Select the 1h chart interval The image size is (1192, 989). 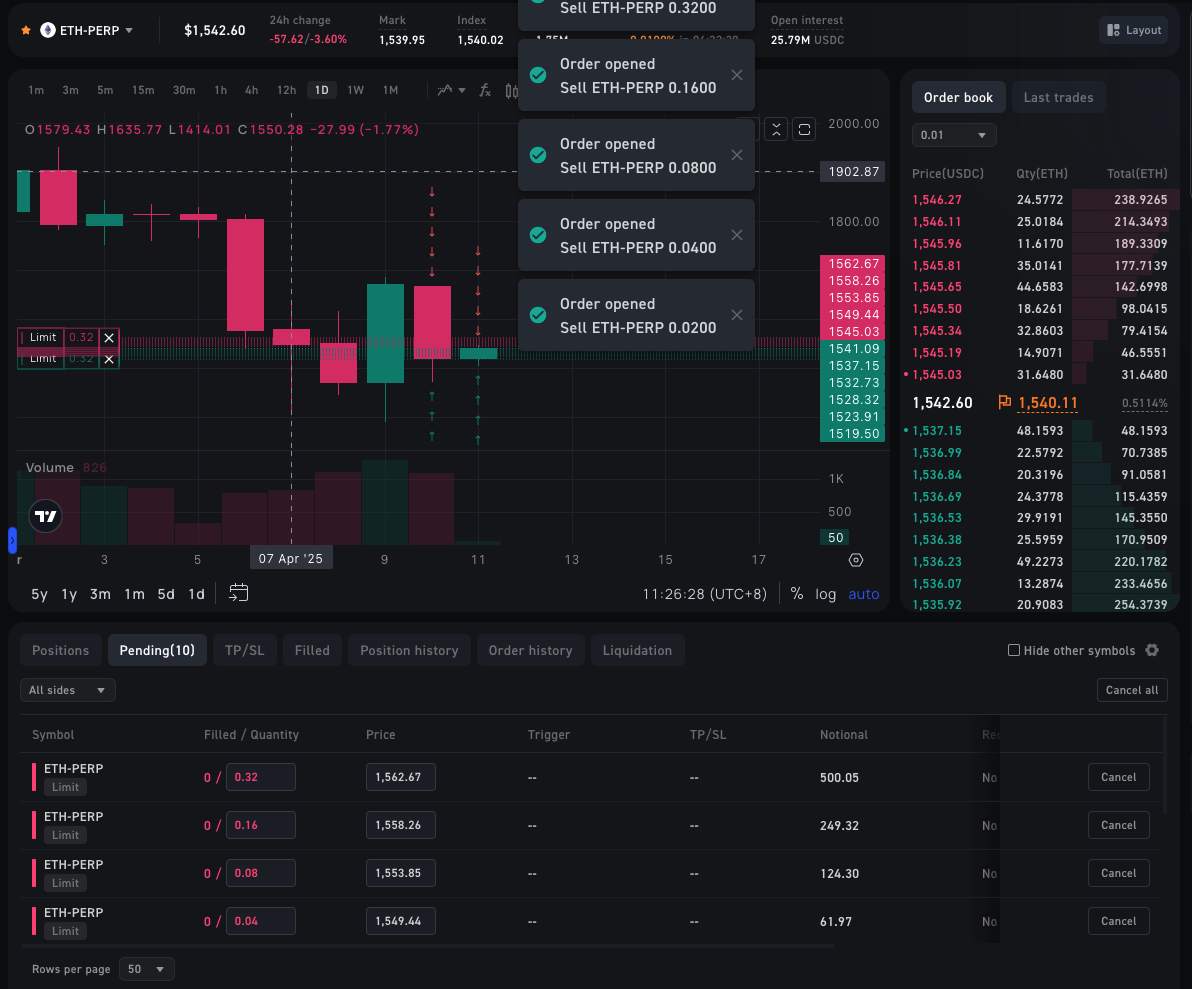(220, 90)
